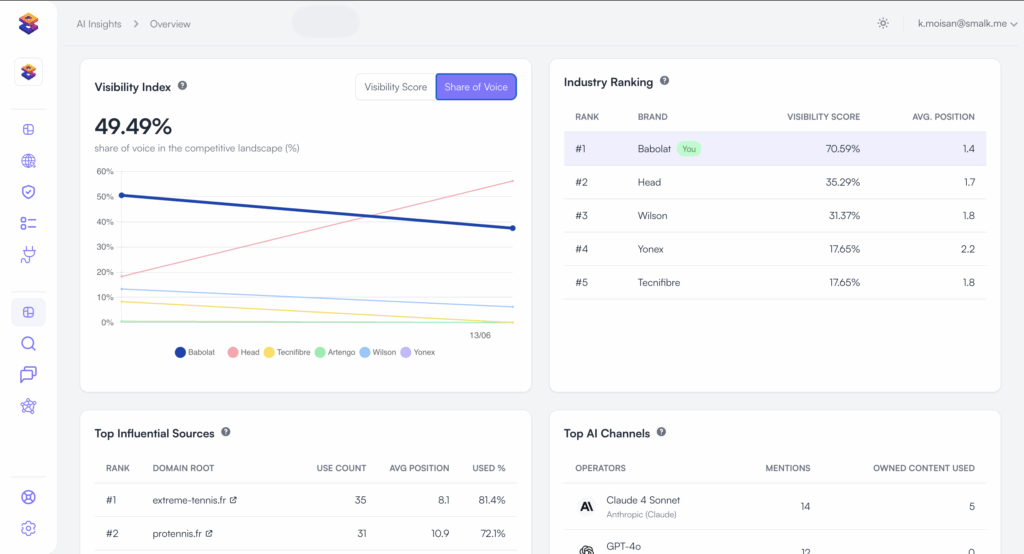
Task: Open the checklist icon in sidebar
Action: (x=28, y=223)
